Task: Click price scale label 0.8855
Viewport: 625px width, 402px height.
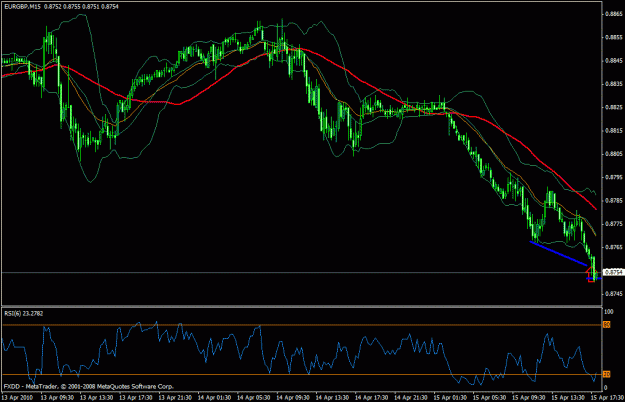Action: click(x=614, y=37)
